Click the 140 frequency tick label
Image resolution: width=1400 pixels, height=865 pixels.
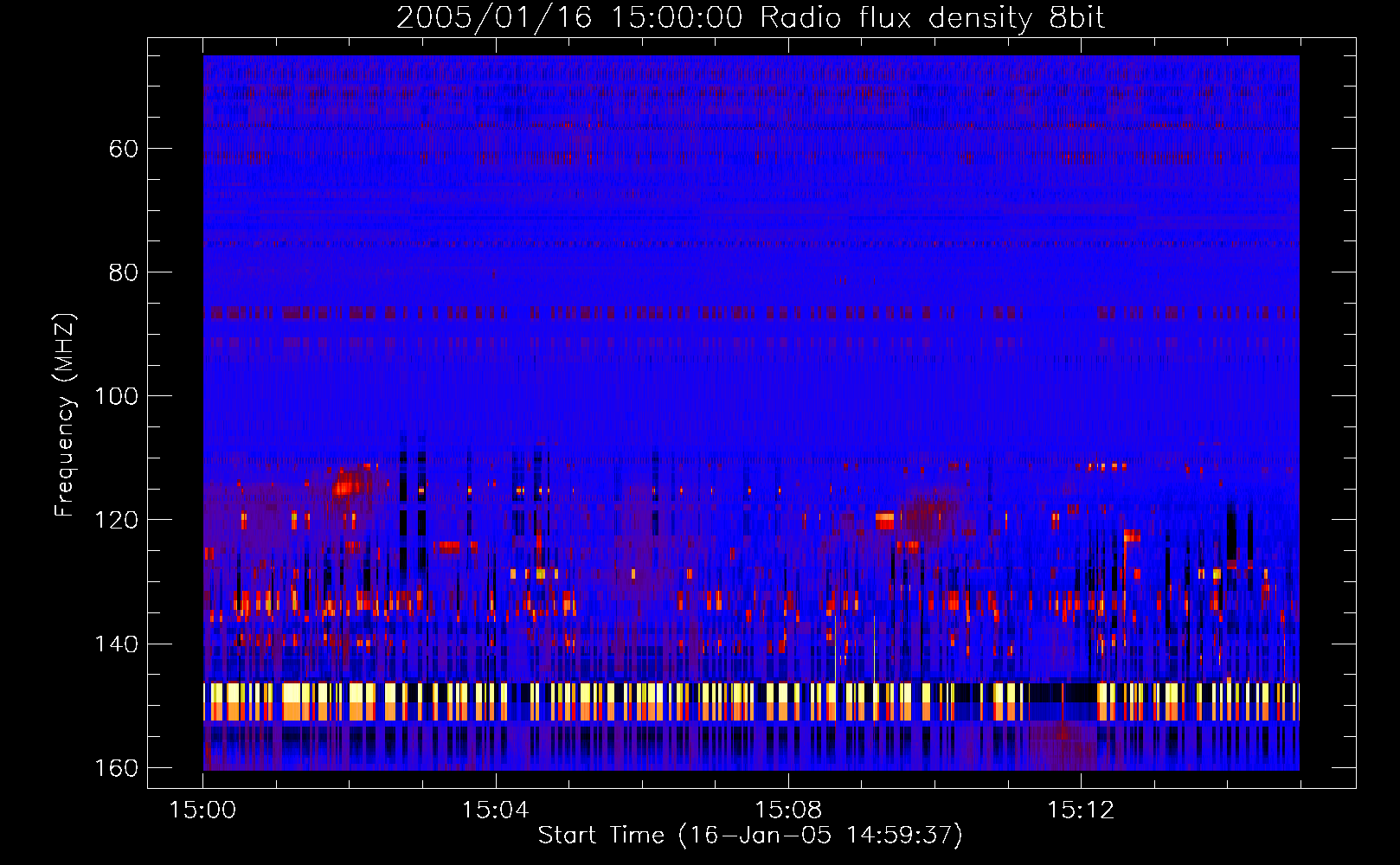[x=116, y=644]
